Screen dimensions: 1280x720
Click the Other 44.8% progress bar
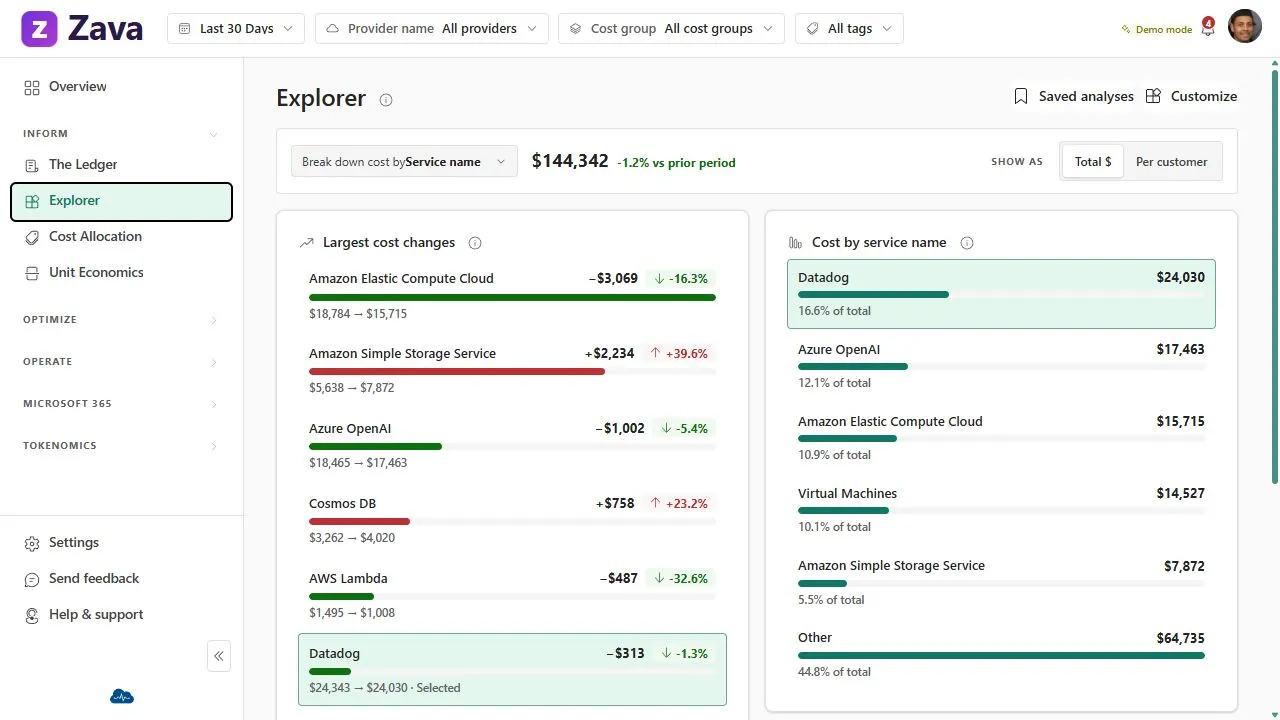[x=1001, y=656]
